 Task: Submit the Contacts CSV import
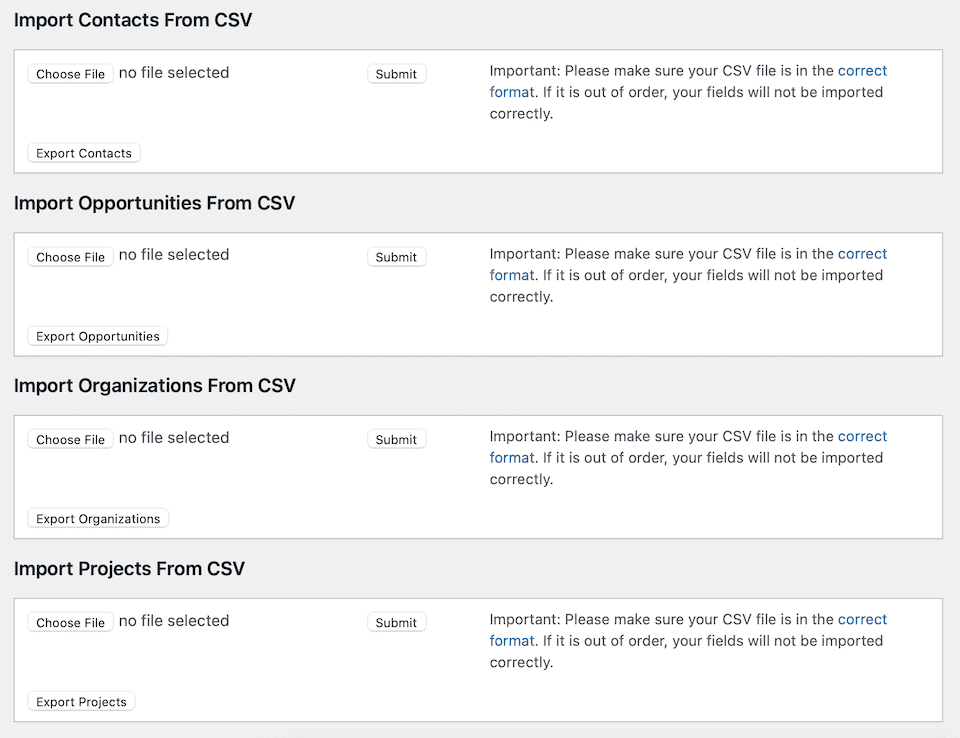(396, 74)
